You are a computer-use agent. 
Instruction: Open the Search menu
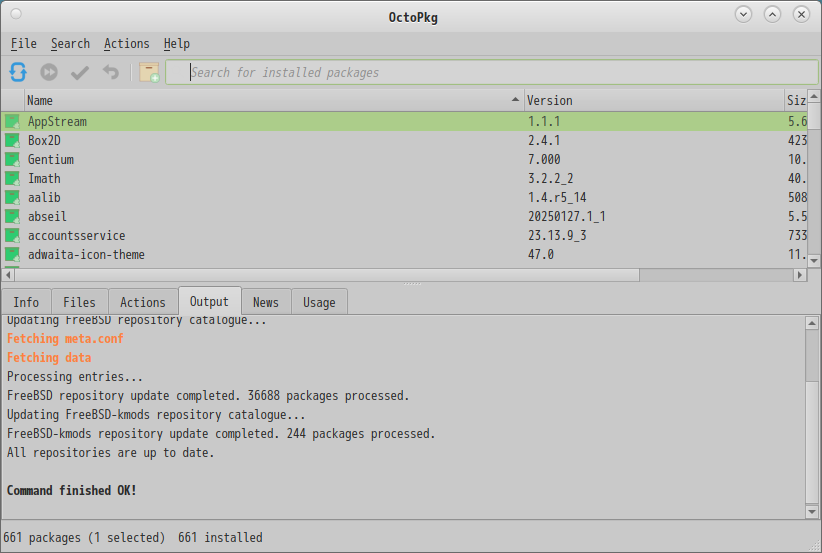tap(70, 44)
